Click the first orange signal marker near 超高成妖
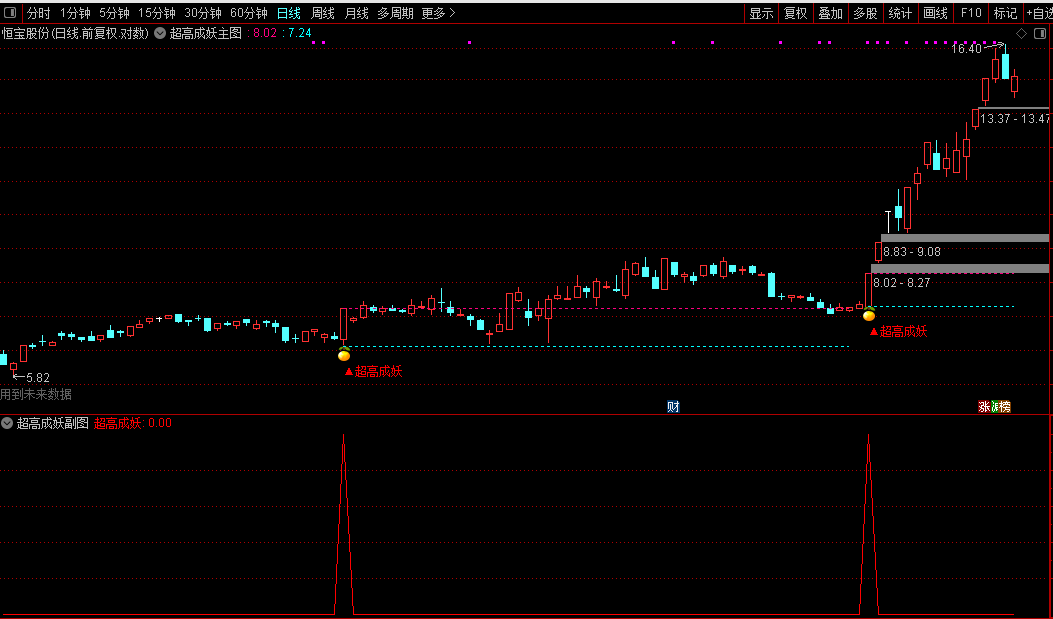This screenshot has width=1053, height=619. click(x=344, y=355)
